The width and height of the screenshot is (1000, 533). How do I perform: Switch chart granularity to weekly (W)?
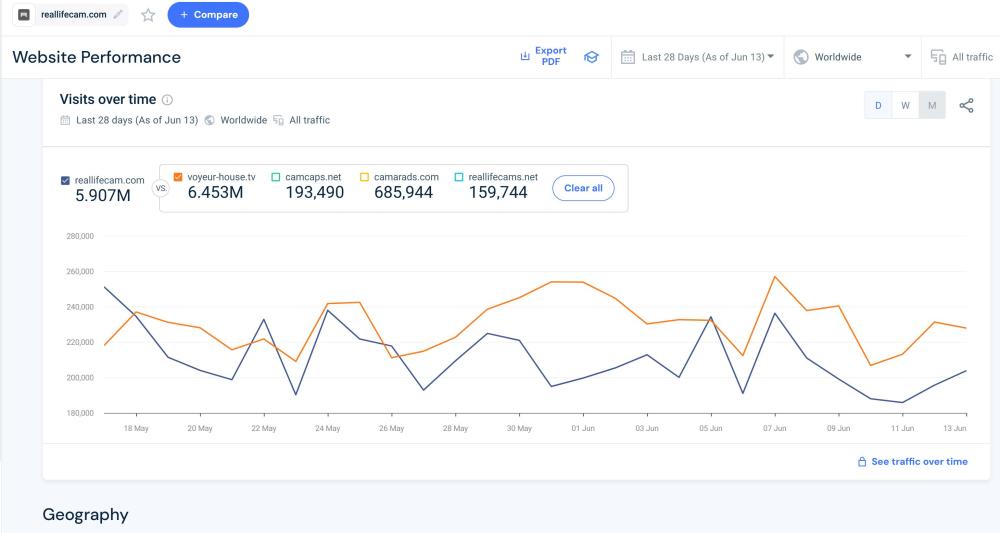click(x=905, y=105)
